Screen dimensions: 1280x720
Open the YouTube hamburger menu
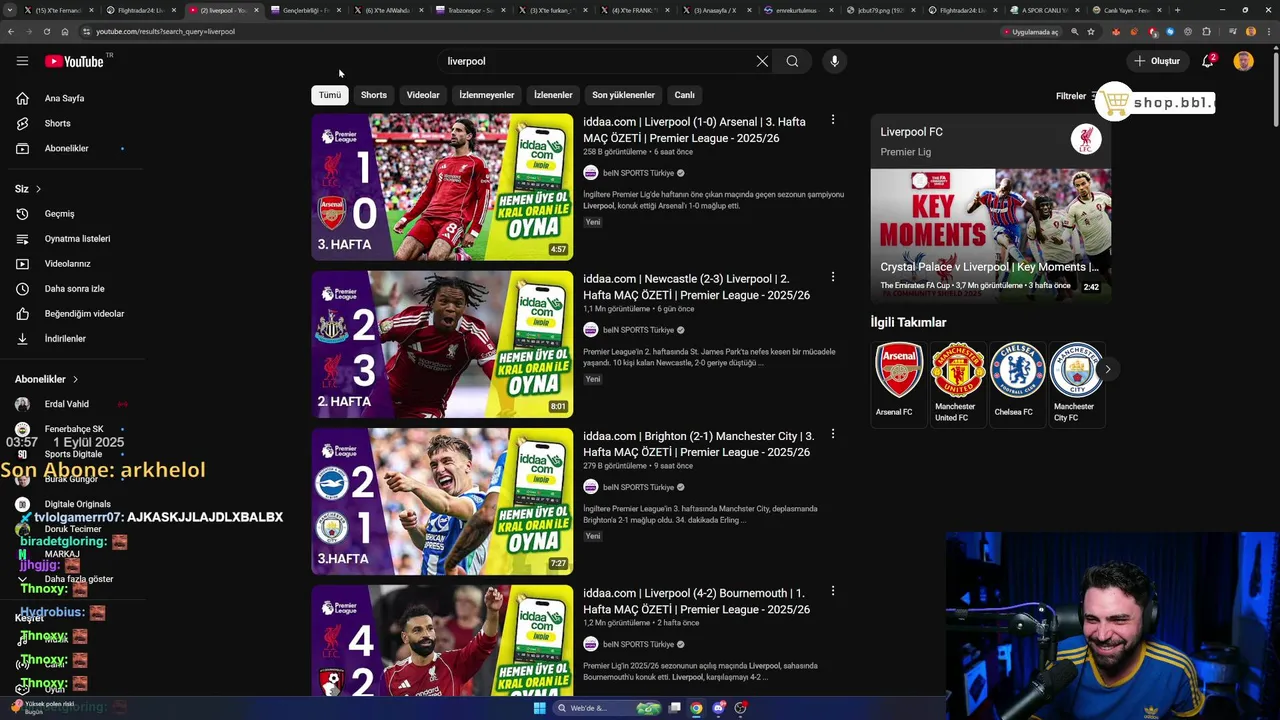[x=22, y=61]
